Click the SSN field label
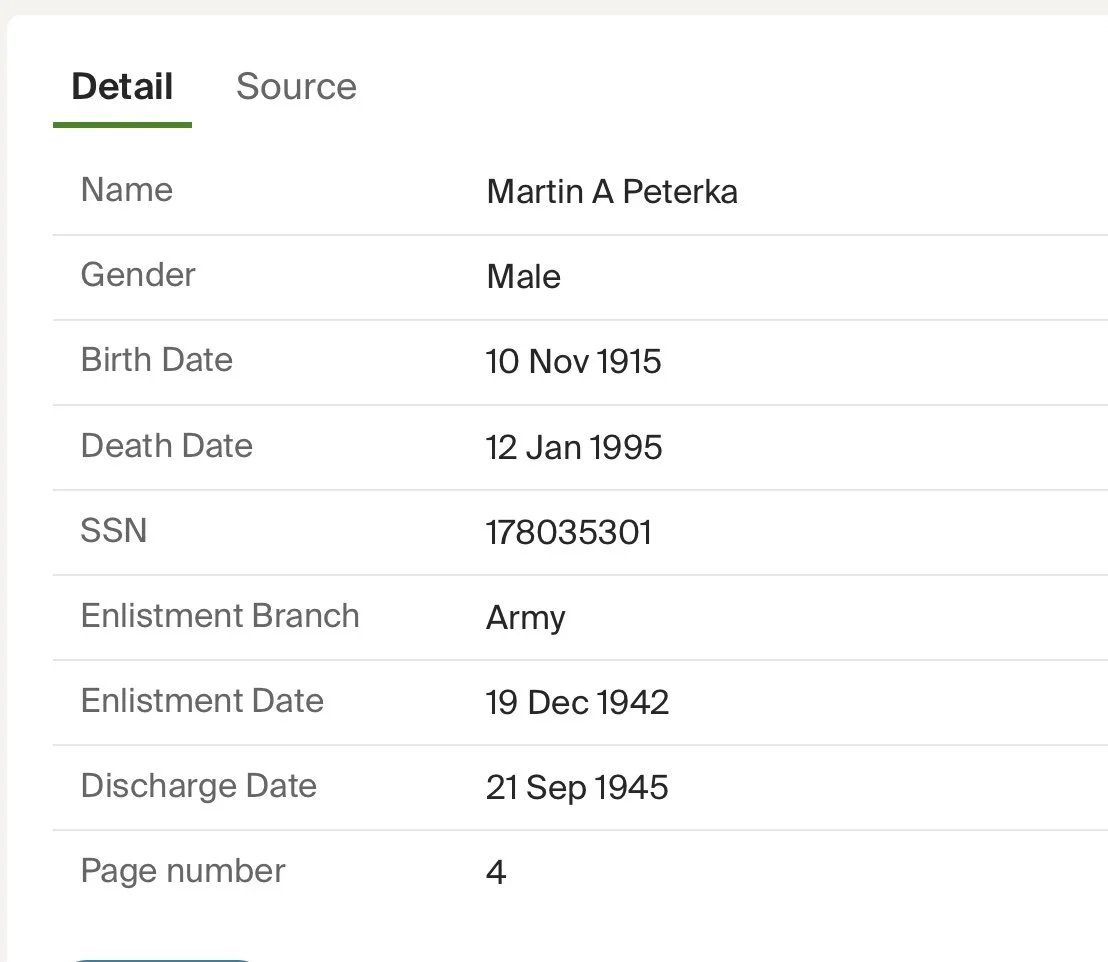The height and width of the screenshot is (962, 1108). 114,530
